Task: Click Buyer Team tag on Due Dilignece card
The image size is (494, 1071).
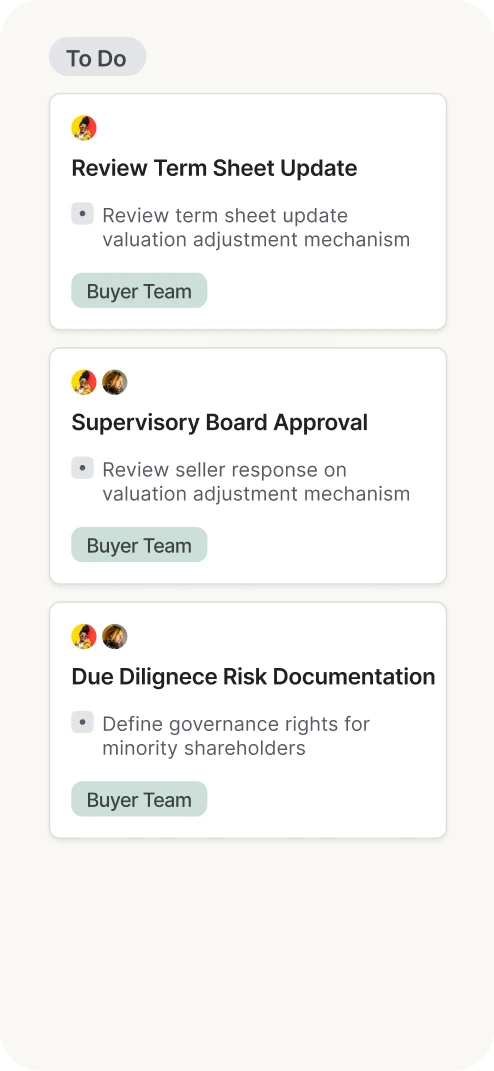Action: (139, 799)
